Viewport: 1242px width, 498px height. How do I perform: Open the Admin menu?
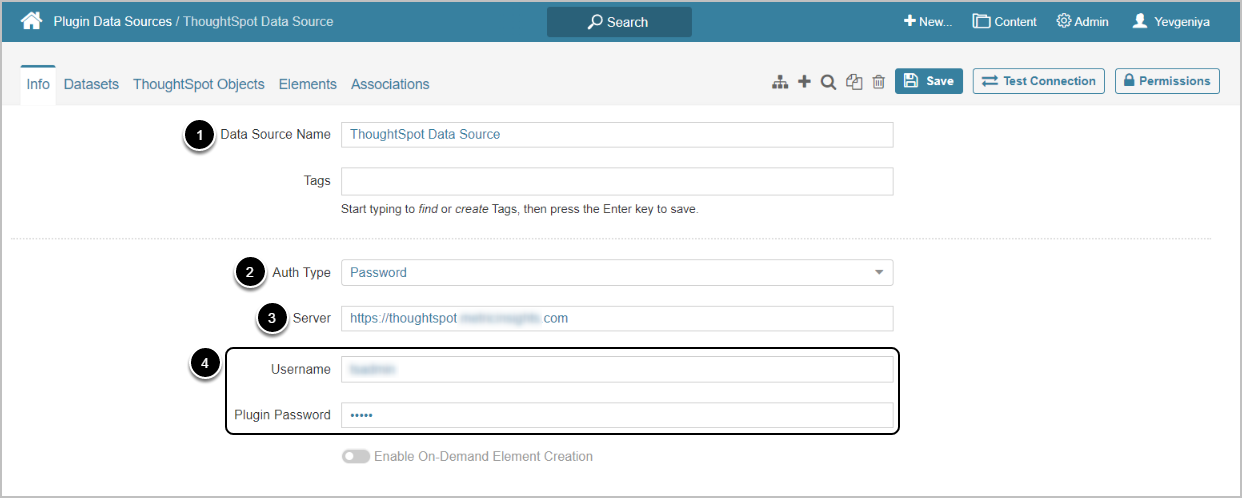click(x=1083, y=21)
